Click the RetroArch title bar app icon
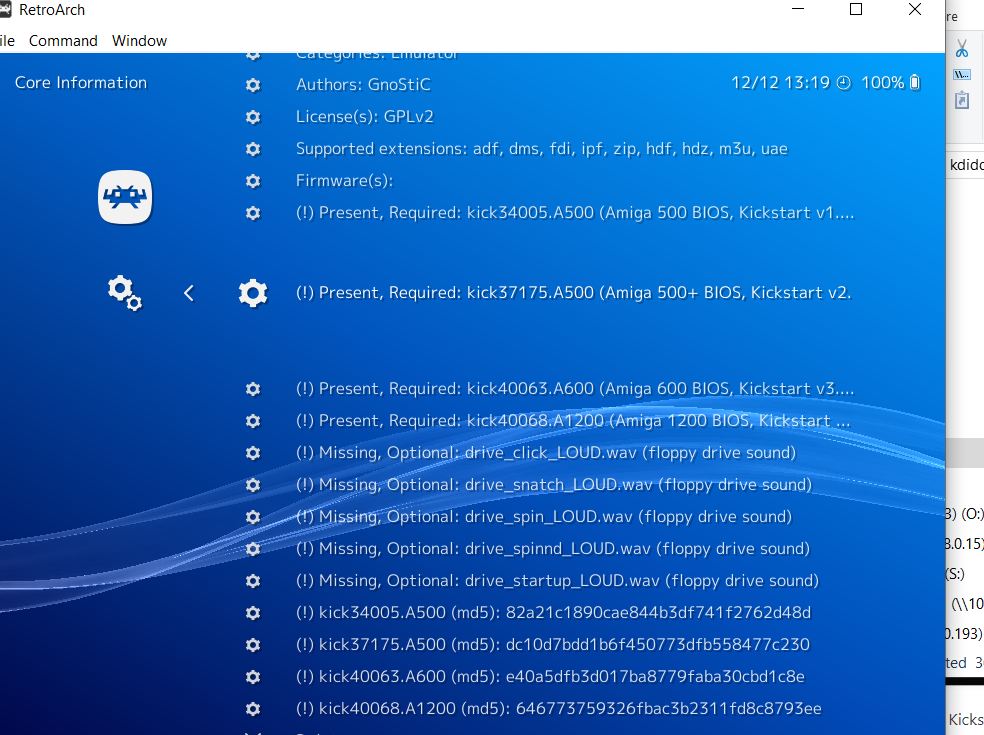The image size is (984, 735). click(x=5, y=9)
